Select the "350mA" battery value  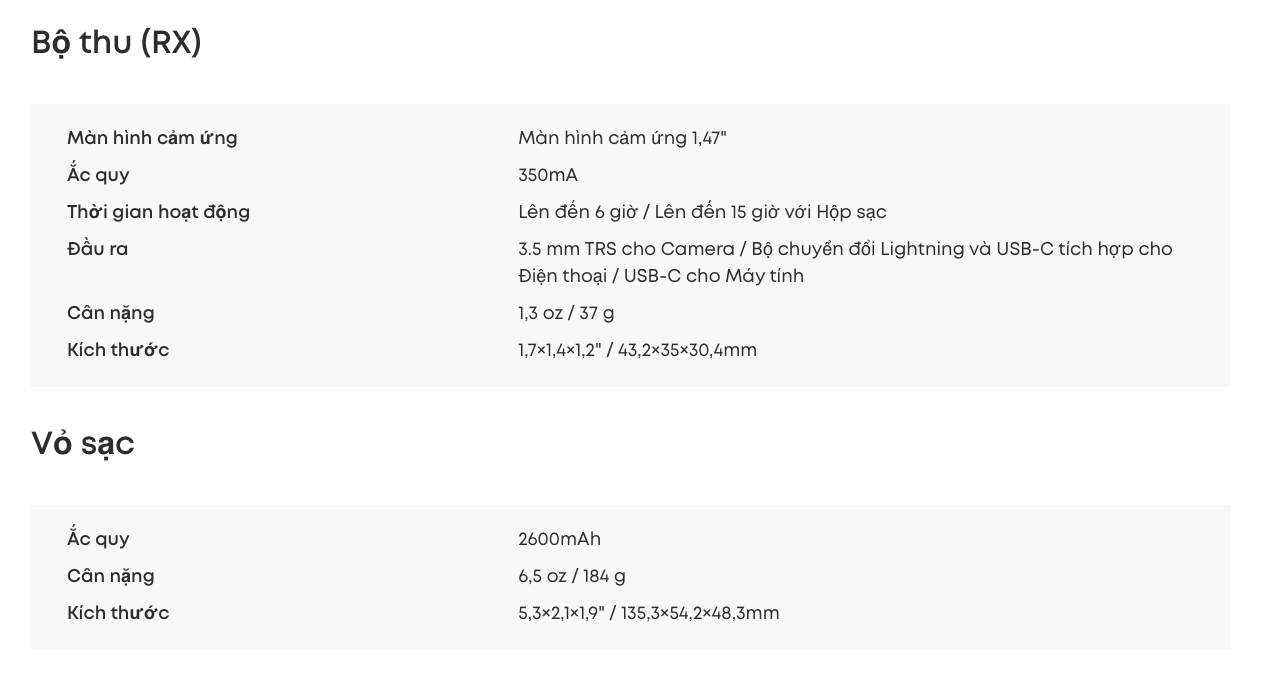coord(548,175)
